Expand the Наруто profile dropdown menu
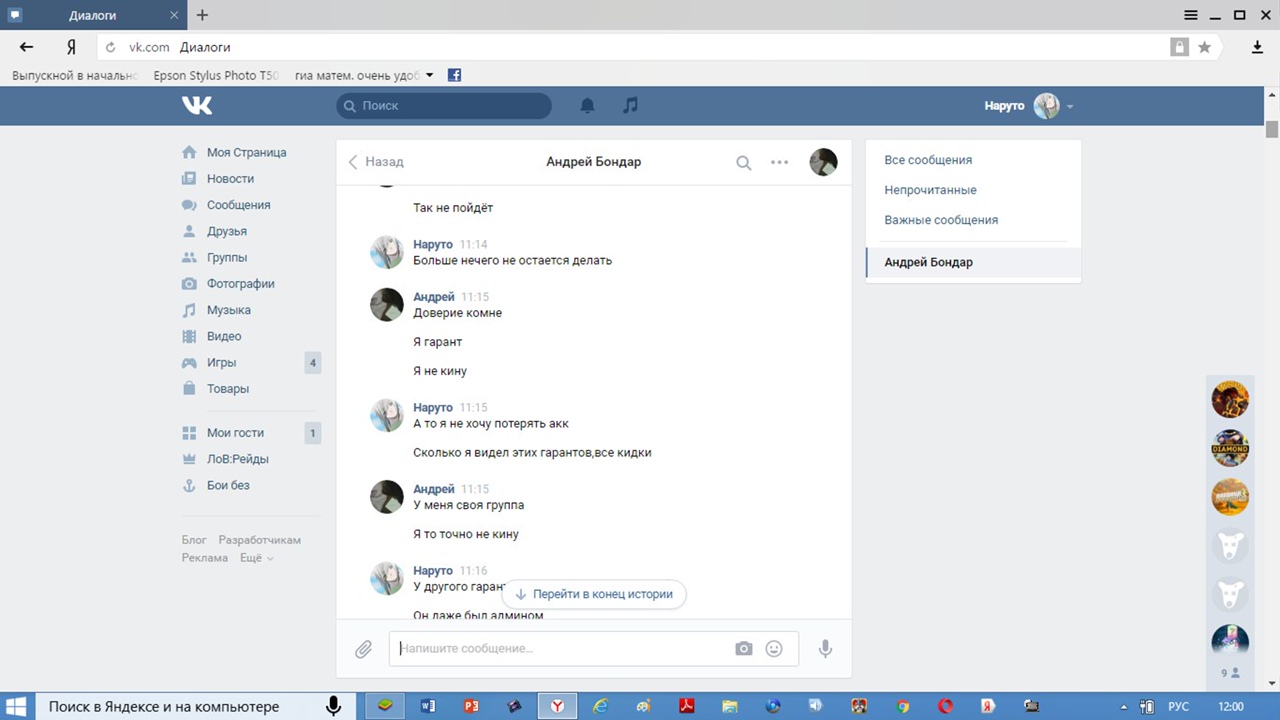The width and height of the screenshot is (1280, 720). 1069,106
